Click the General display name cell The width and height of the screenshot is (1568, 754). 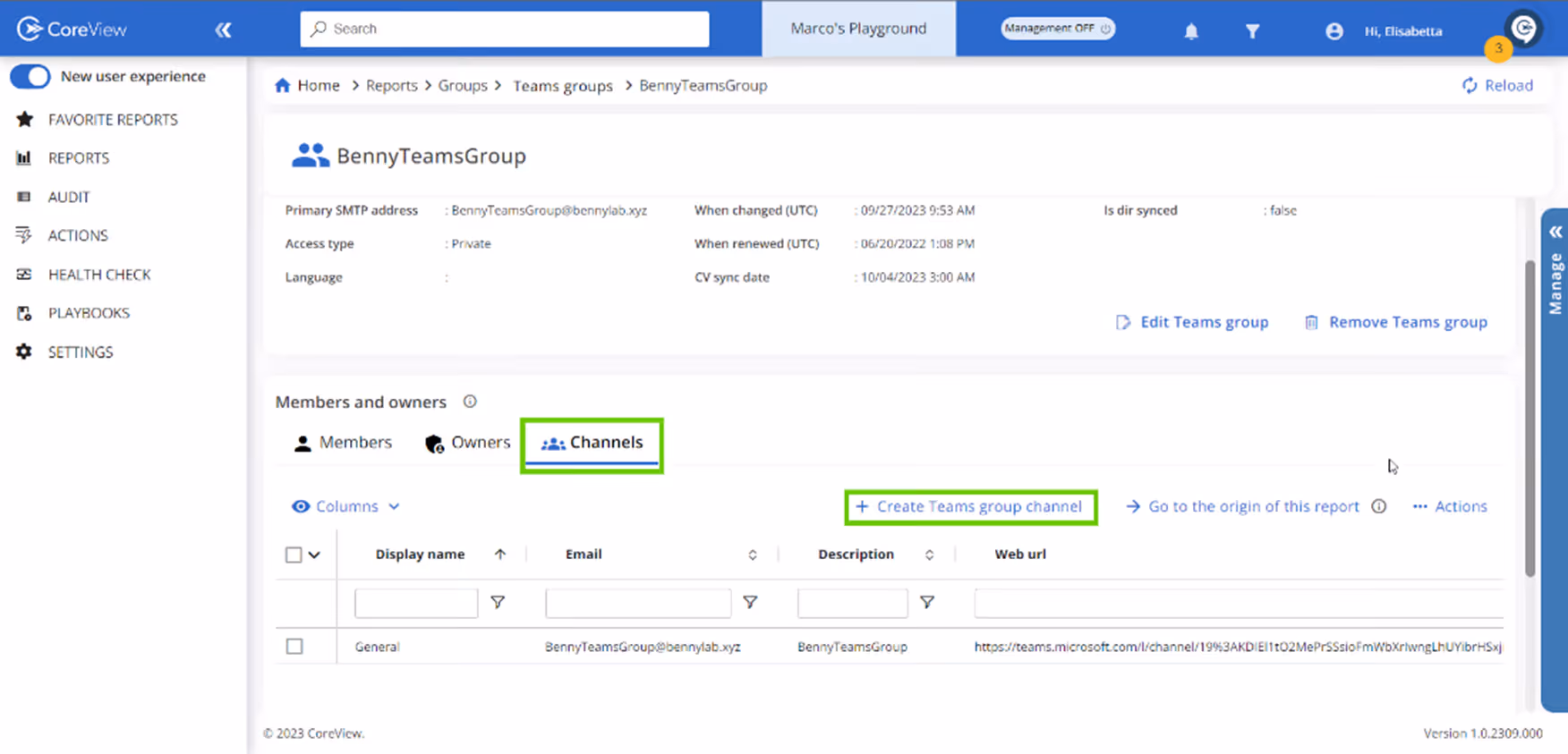pos(377,647)
